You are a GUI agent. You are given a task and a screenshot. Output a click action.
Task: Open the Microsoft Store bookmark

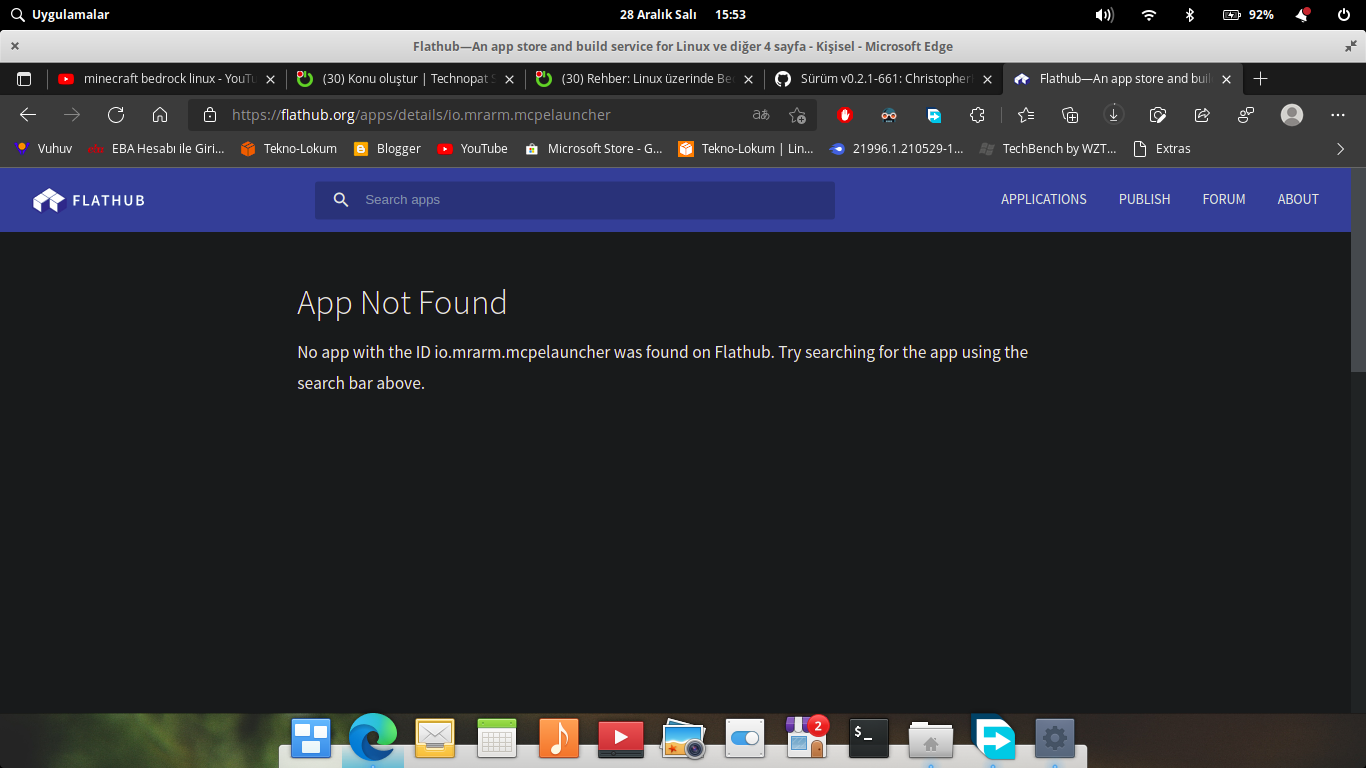[x=593, y=149]
